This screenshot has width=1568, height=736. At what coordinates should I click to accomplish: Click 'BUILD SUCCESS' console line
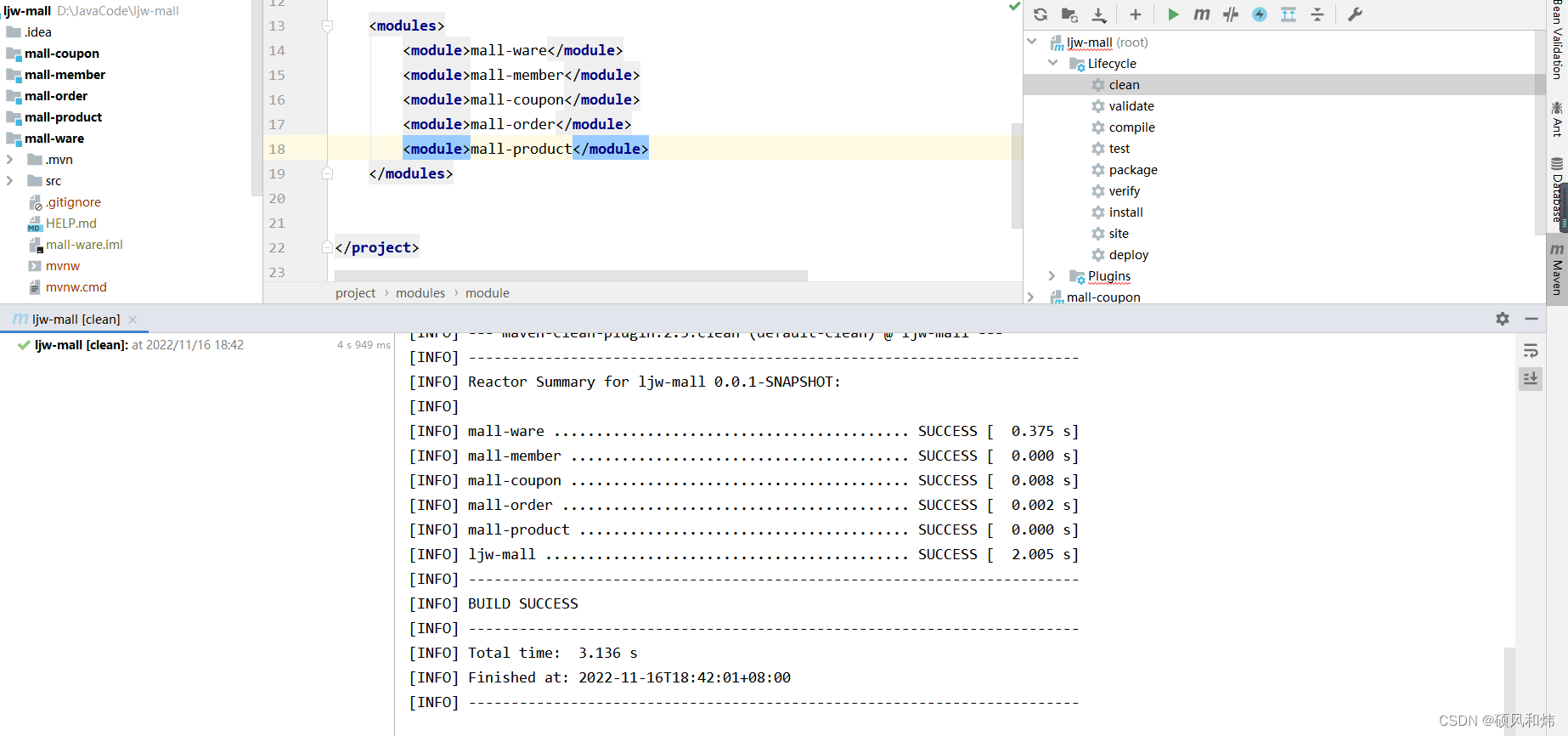(x=522, y=603)
